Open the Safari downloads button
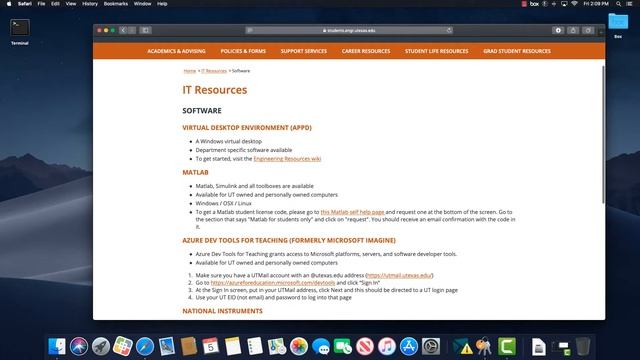The height and width of the screenshot is (360, 640). (x=558, y=30)
